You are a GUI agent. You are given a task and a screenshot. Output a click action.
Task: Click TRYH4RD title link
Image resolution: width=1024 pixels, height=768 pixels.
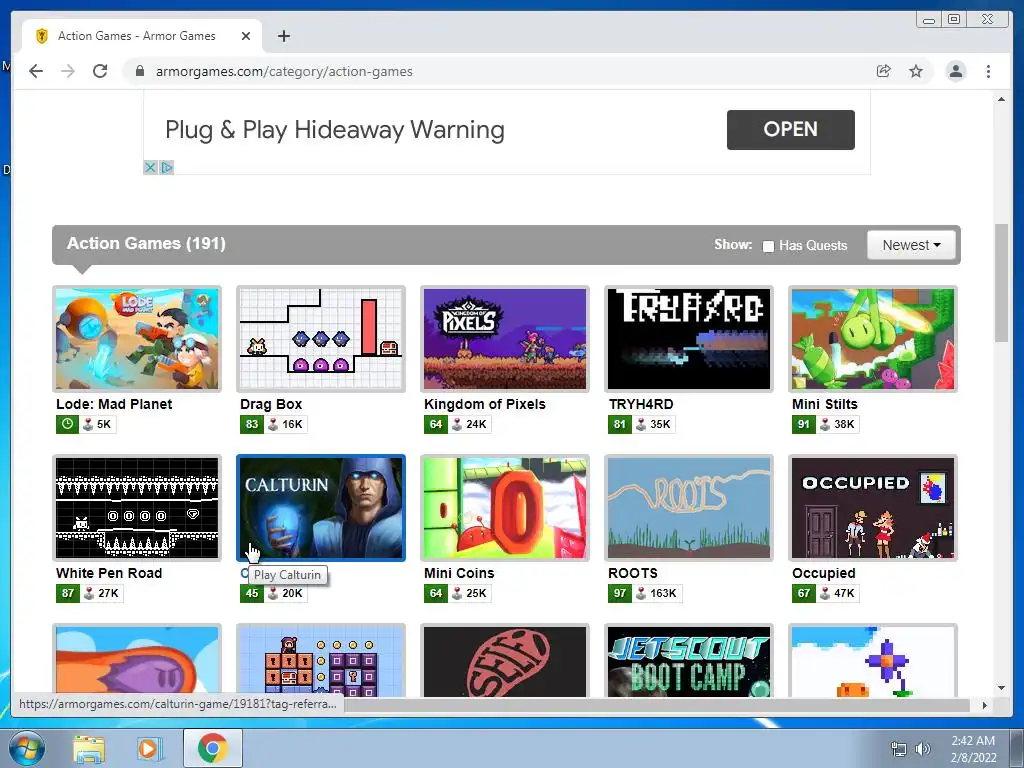[x=641, y=404]
